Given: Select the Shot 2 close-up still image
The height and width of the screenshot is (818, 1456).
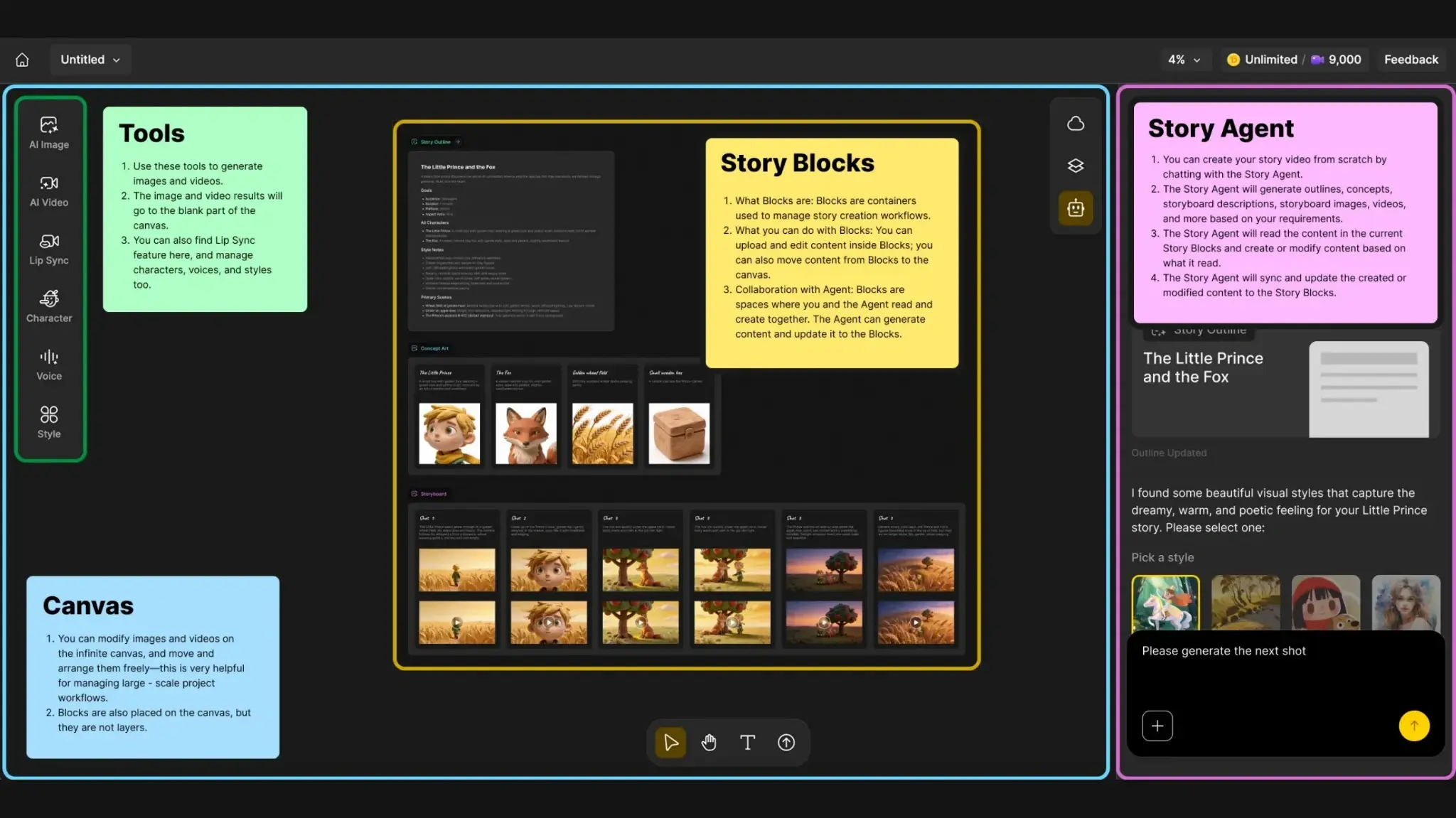Looking at the screenshot, I should (x=549, y=570).
